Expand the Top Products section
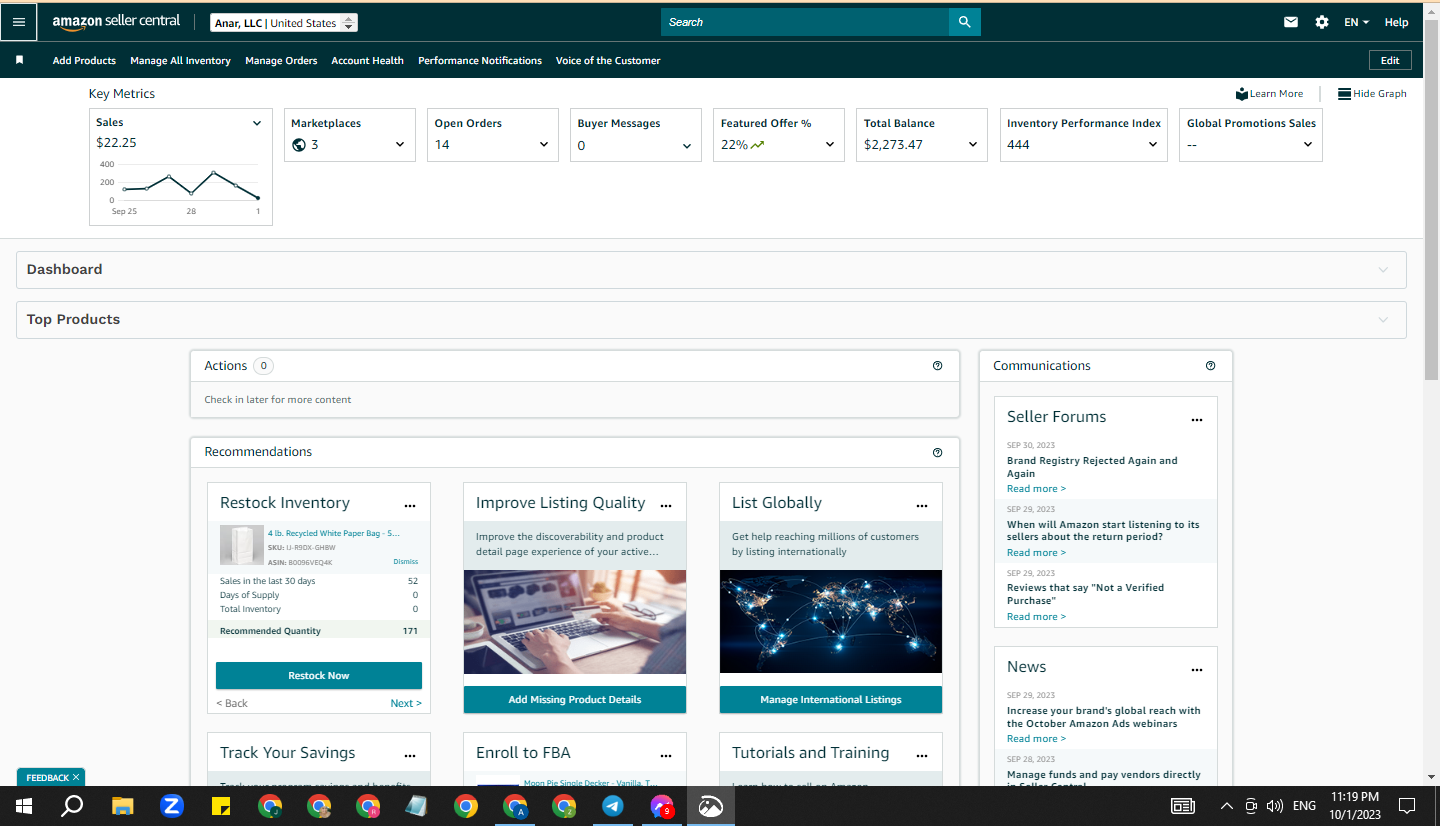Screen dimensions: 1440x826 pyautogui.click(x=711, y=320)
